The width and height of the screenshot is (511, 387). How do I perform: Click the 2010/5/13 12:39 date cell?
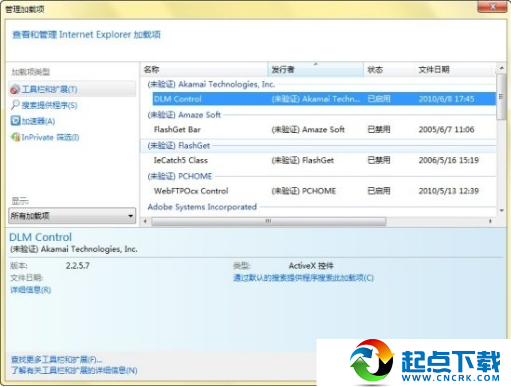click(x=449, y=191)
